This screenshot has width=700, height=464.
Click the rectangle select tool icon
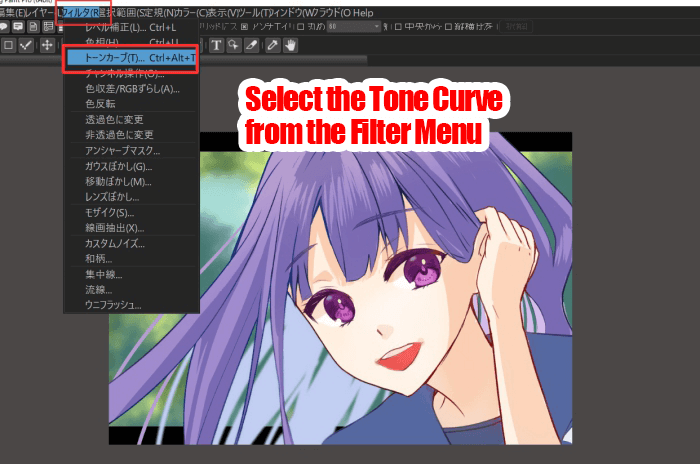[8, 45]
